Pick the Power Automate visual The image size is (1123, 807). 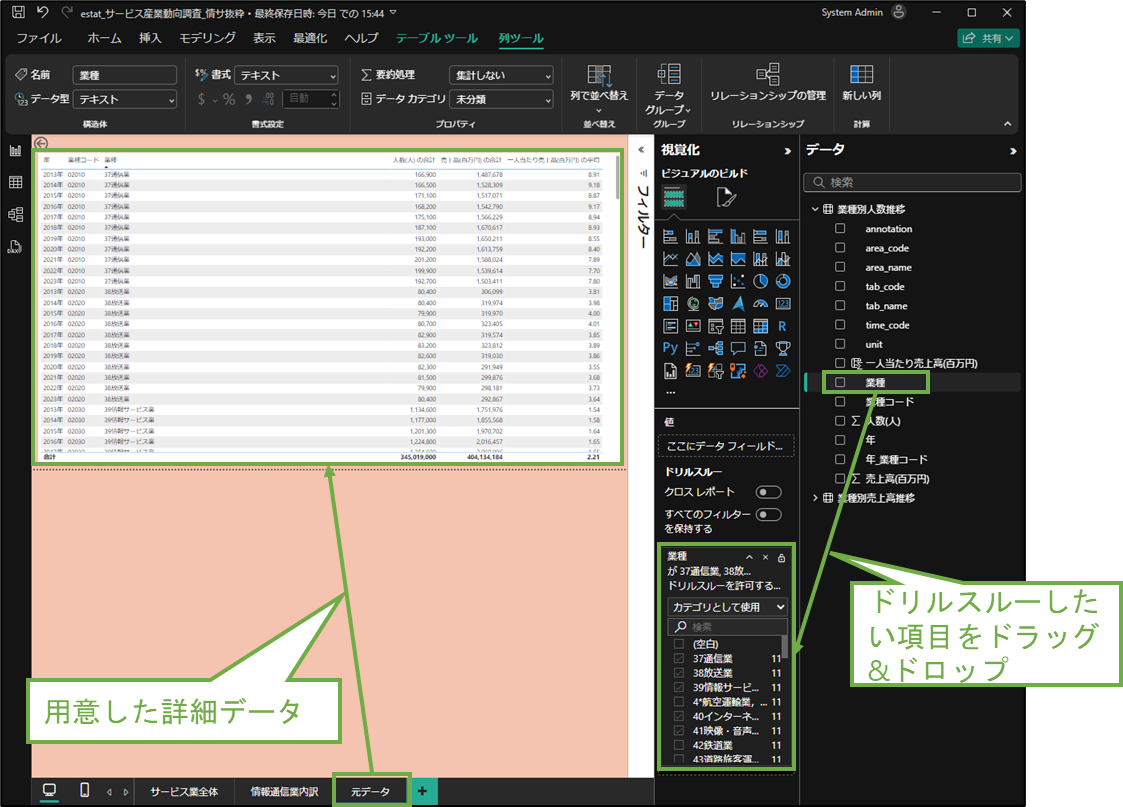[783, 370]
